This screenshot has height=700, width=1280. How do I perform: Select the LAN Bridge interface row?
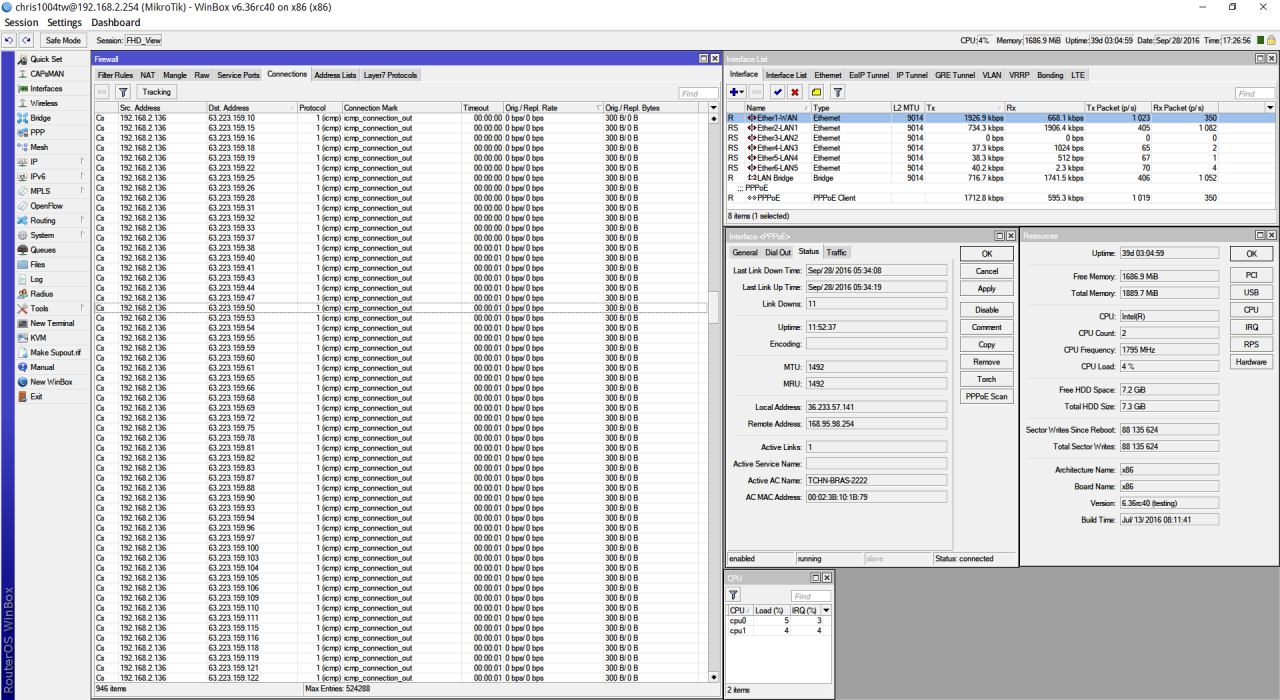1002,177
